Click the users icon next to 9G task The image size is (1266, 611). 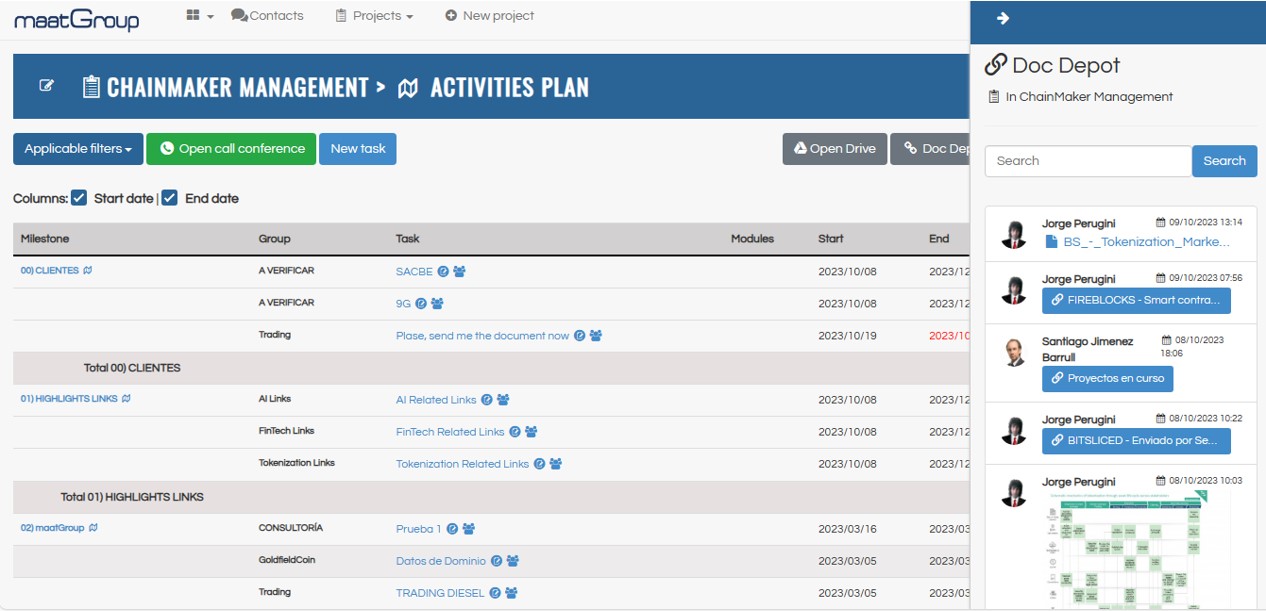(x=437, y=304)
